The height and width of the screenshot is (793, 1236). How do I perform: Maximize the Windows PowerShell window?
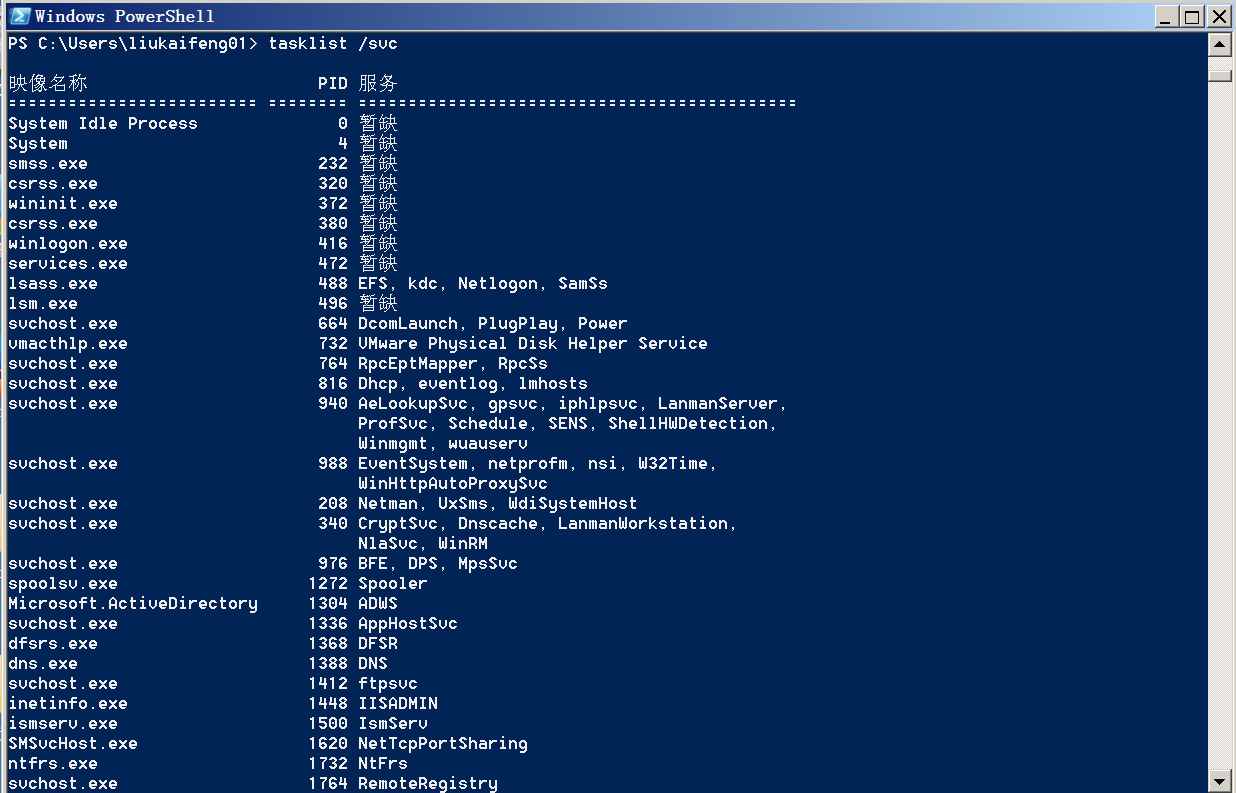tap(1192, 16)
